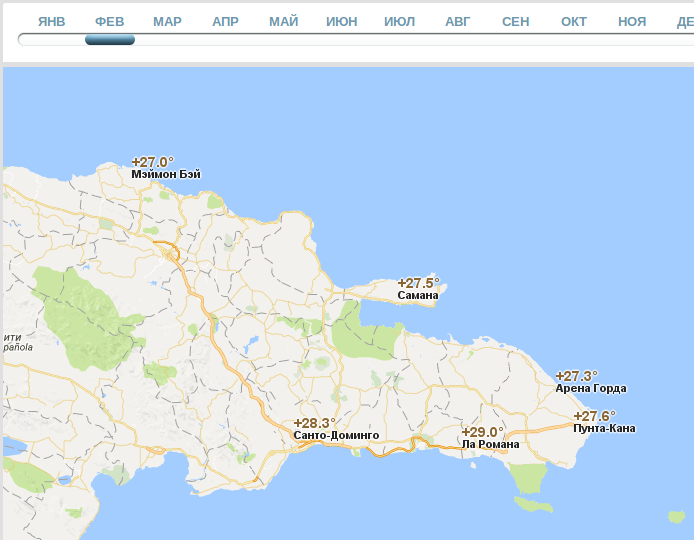The width and height of the screenshot is (694, 540).
Task: Open the ОКТ month tab
Action: (x=574, y=21)
